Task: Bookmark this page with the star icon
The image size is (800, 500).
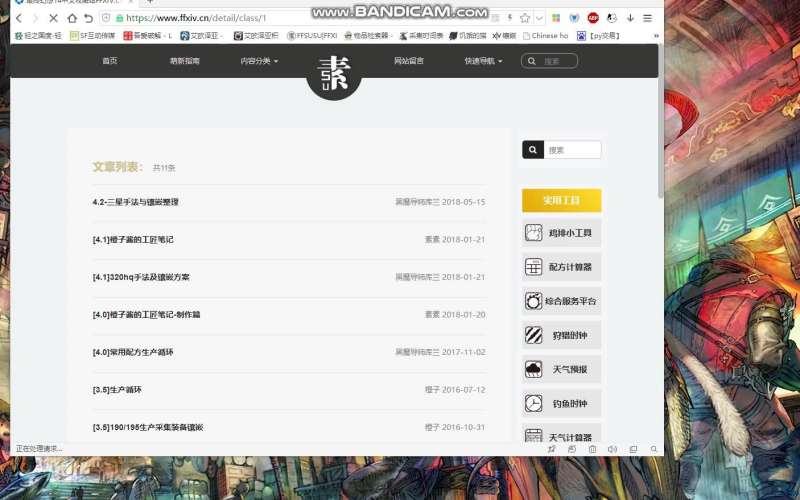Action: (x=524, y=18)
